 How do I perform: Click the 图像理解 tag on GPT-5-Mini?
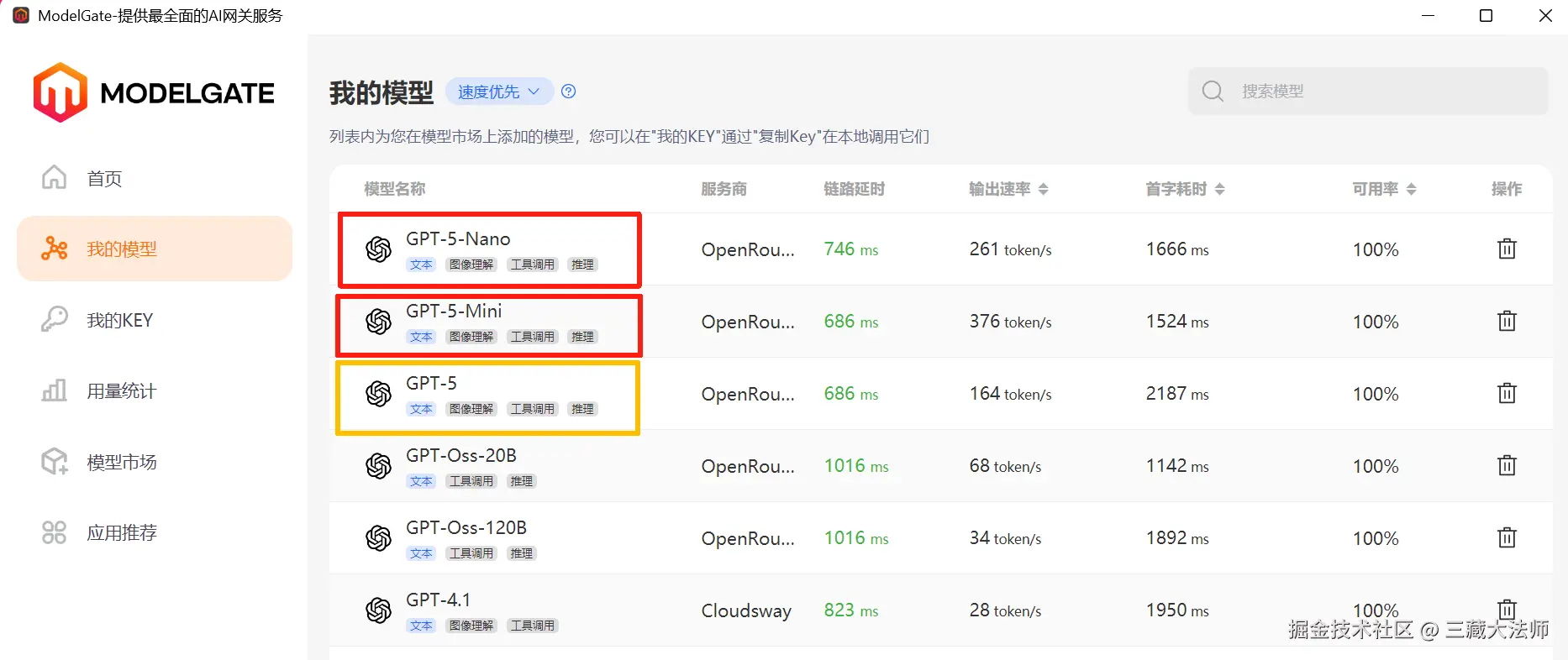tap(471, 337)
